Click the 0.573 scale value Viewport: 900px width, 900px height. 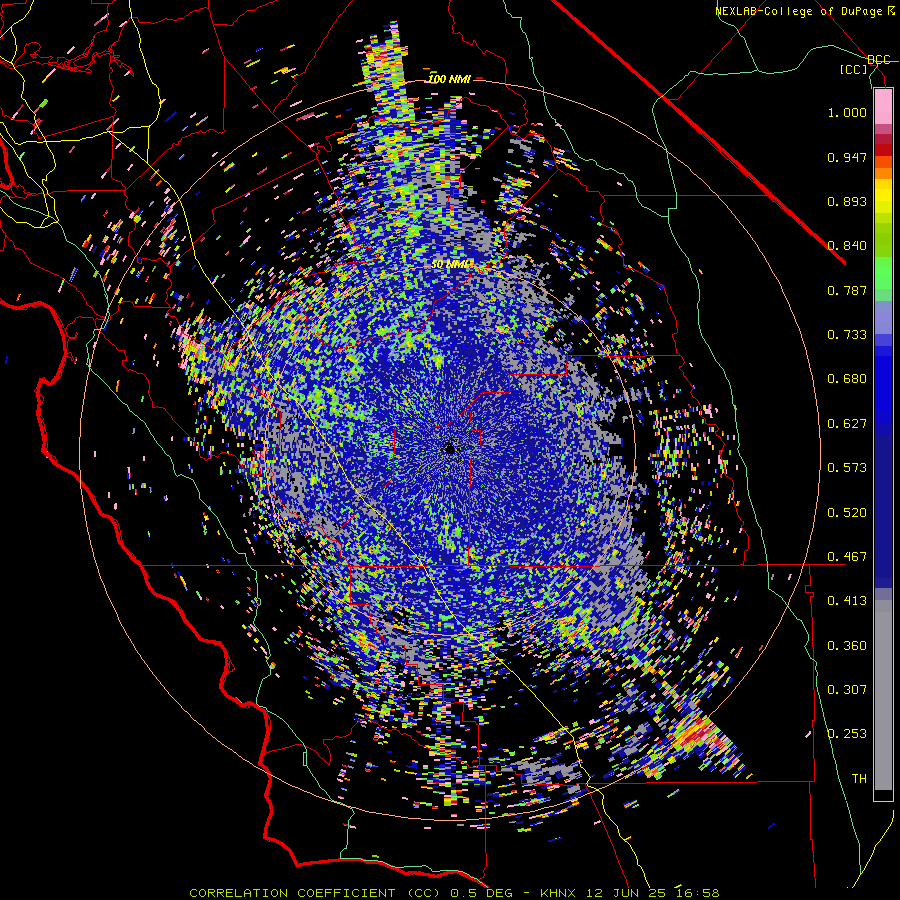click(847, 468)
